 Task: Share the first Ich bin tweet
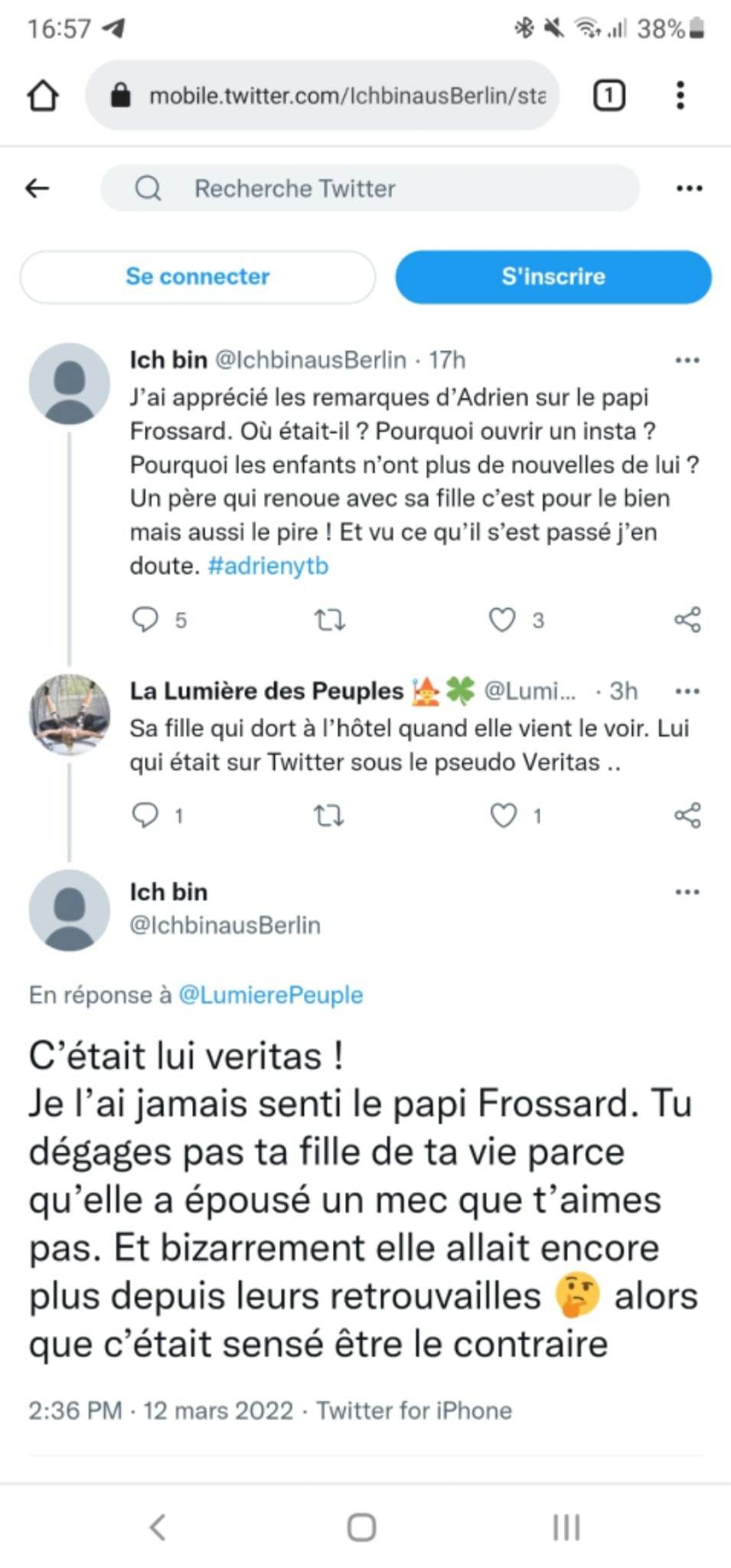[687, 619]
